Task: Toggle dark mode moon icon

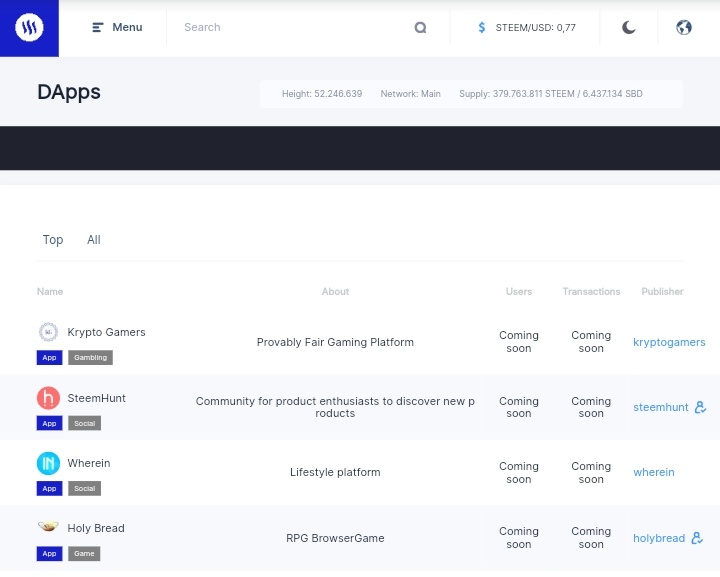Action: click(x=629, y=28)
